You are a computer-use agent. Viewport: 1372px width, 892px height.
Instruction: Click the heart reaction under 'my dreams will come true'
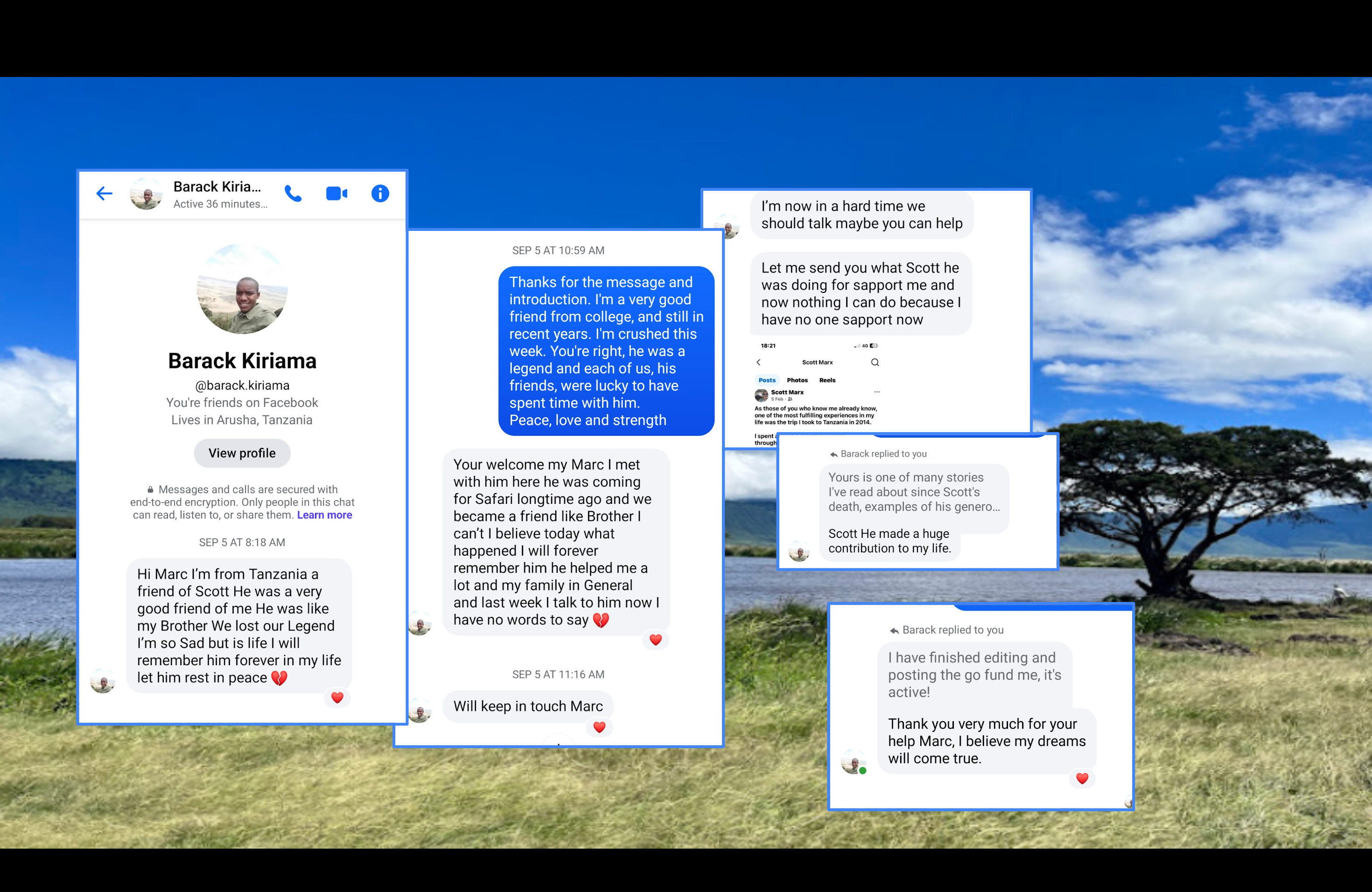tap(1082, 779)
